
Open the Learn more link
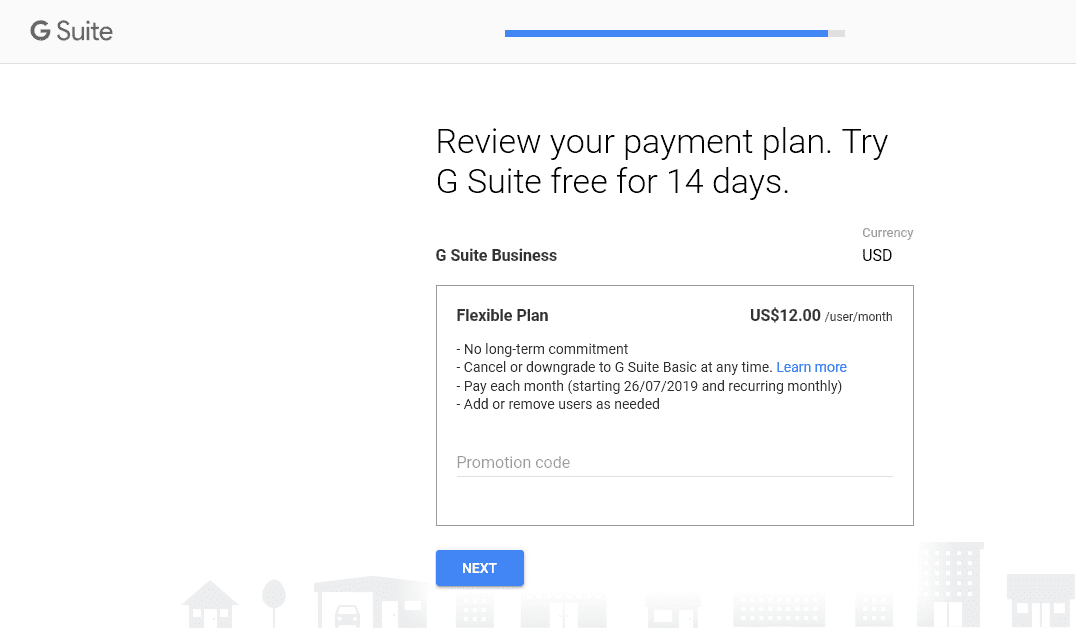point(811,367)
